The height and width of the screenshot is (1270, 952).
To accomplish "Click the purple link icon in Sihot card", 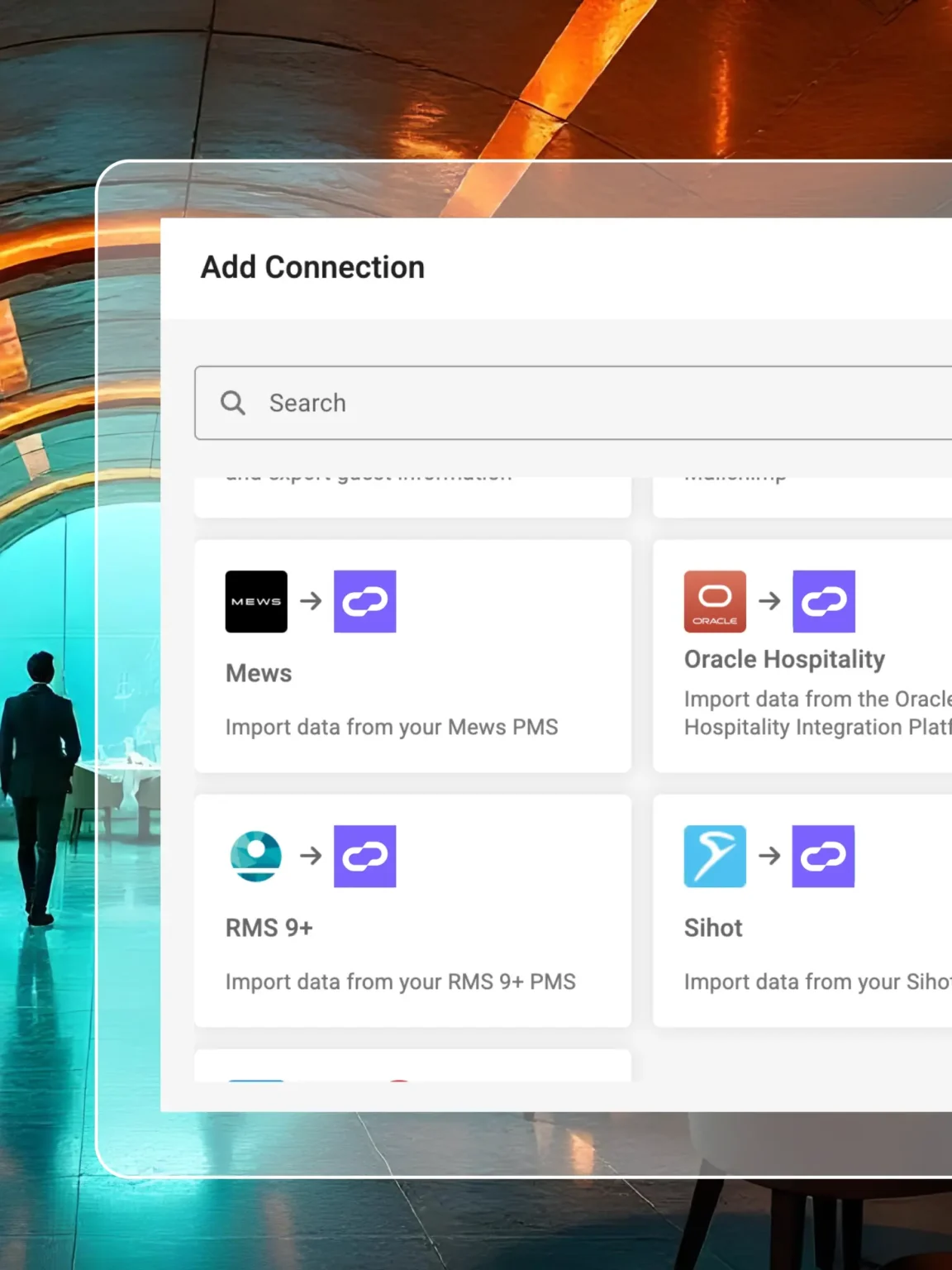I will click(823, 856).
